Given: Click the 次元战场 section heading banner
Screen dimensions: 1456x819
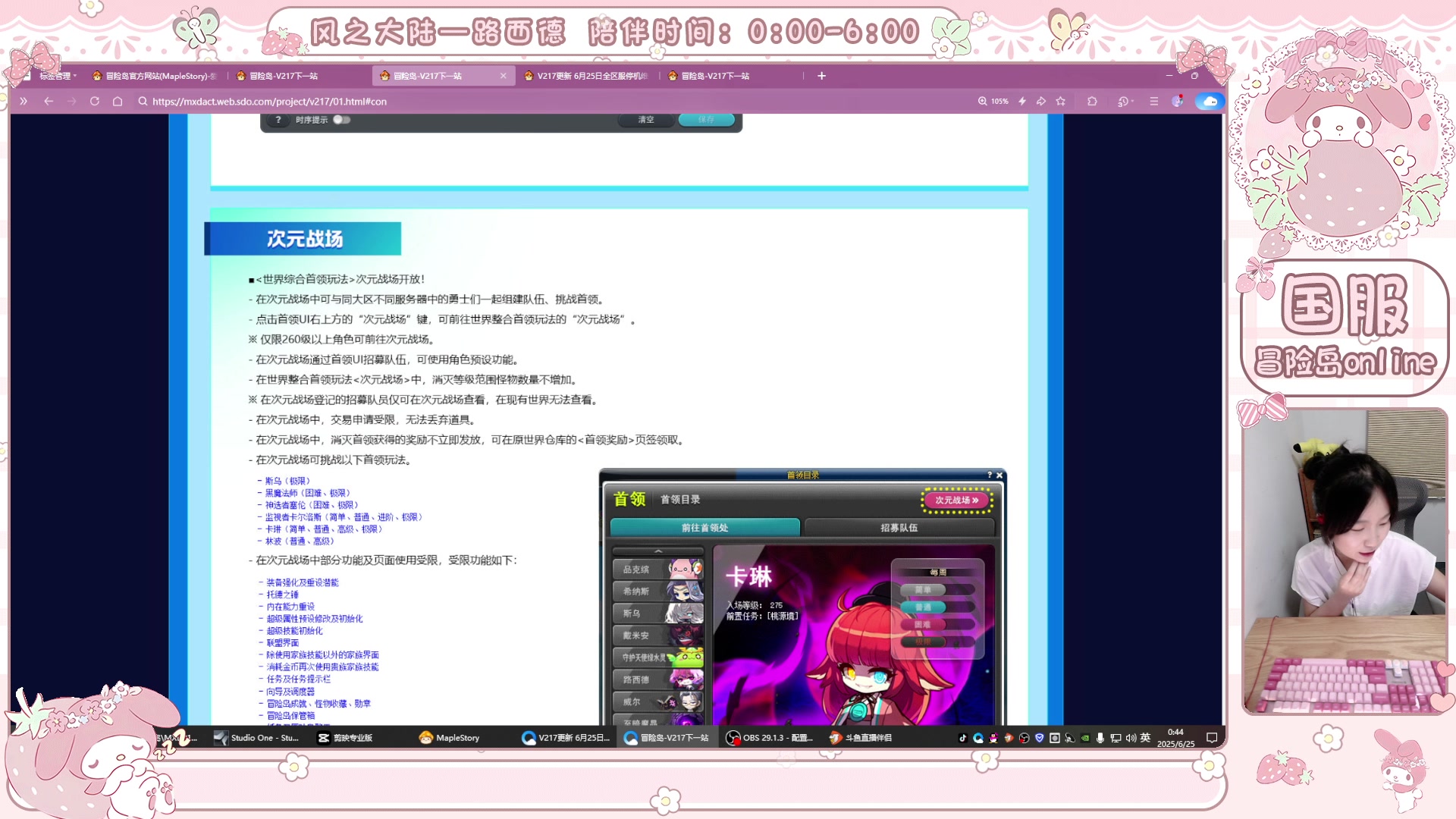Looking at the screenshot, I should (x=303, y=239).
